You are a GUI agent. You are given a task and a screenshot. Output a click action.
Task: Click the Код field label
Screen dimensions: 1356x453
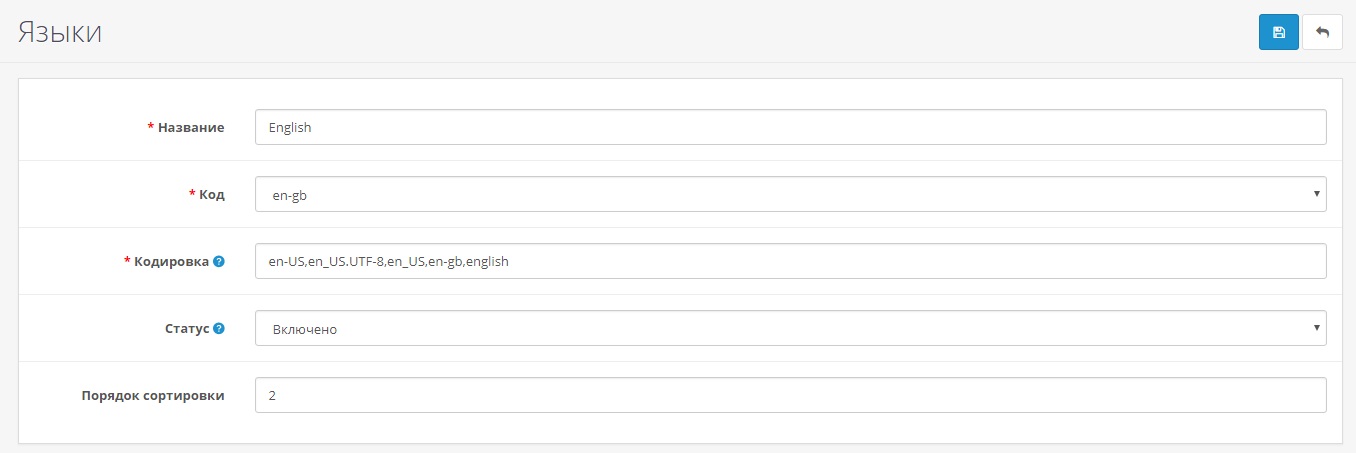click(212, 195)
